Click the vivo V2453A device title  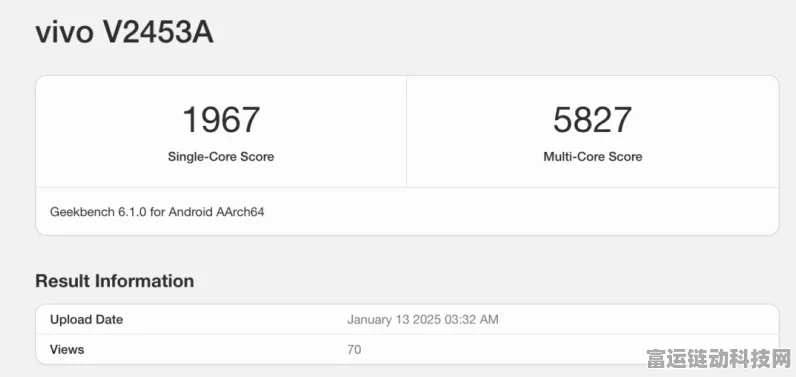click(x=124, y=33)
